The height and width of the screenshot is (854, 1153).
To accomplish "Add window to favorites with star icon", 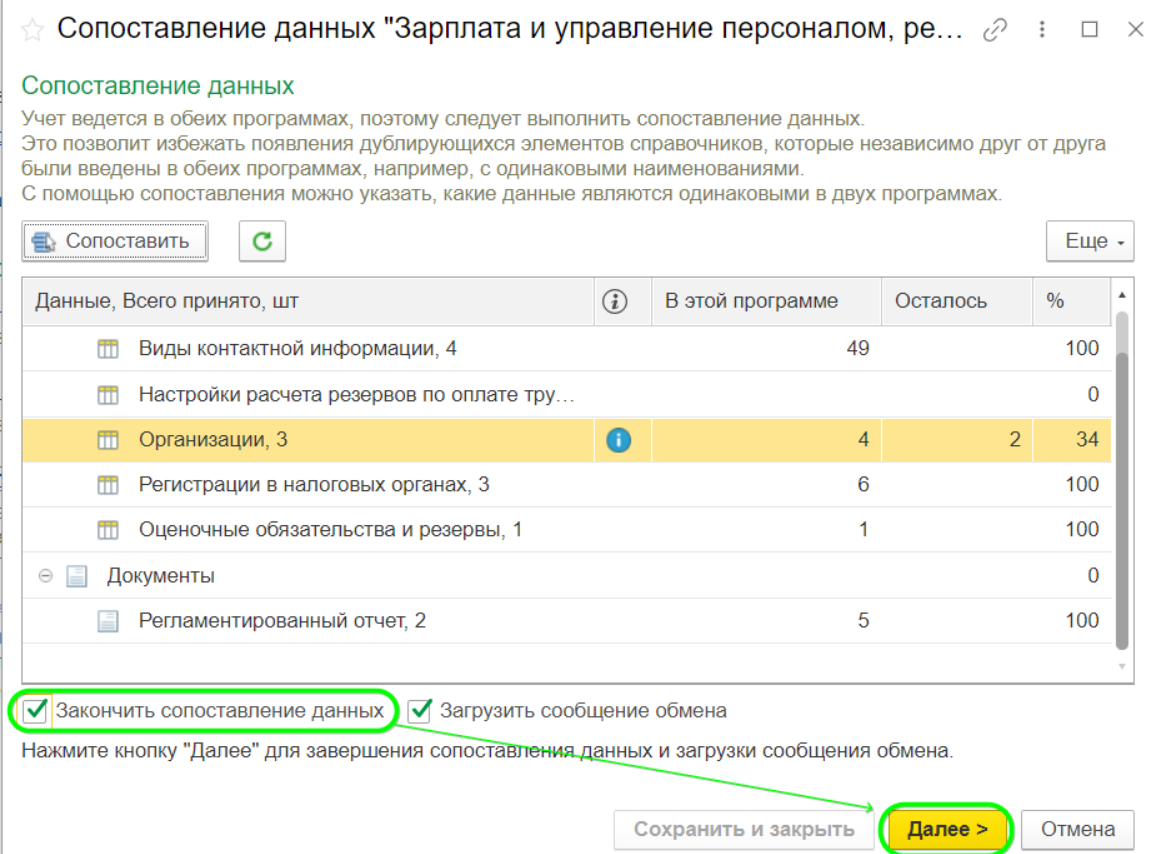I will 32,29.
